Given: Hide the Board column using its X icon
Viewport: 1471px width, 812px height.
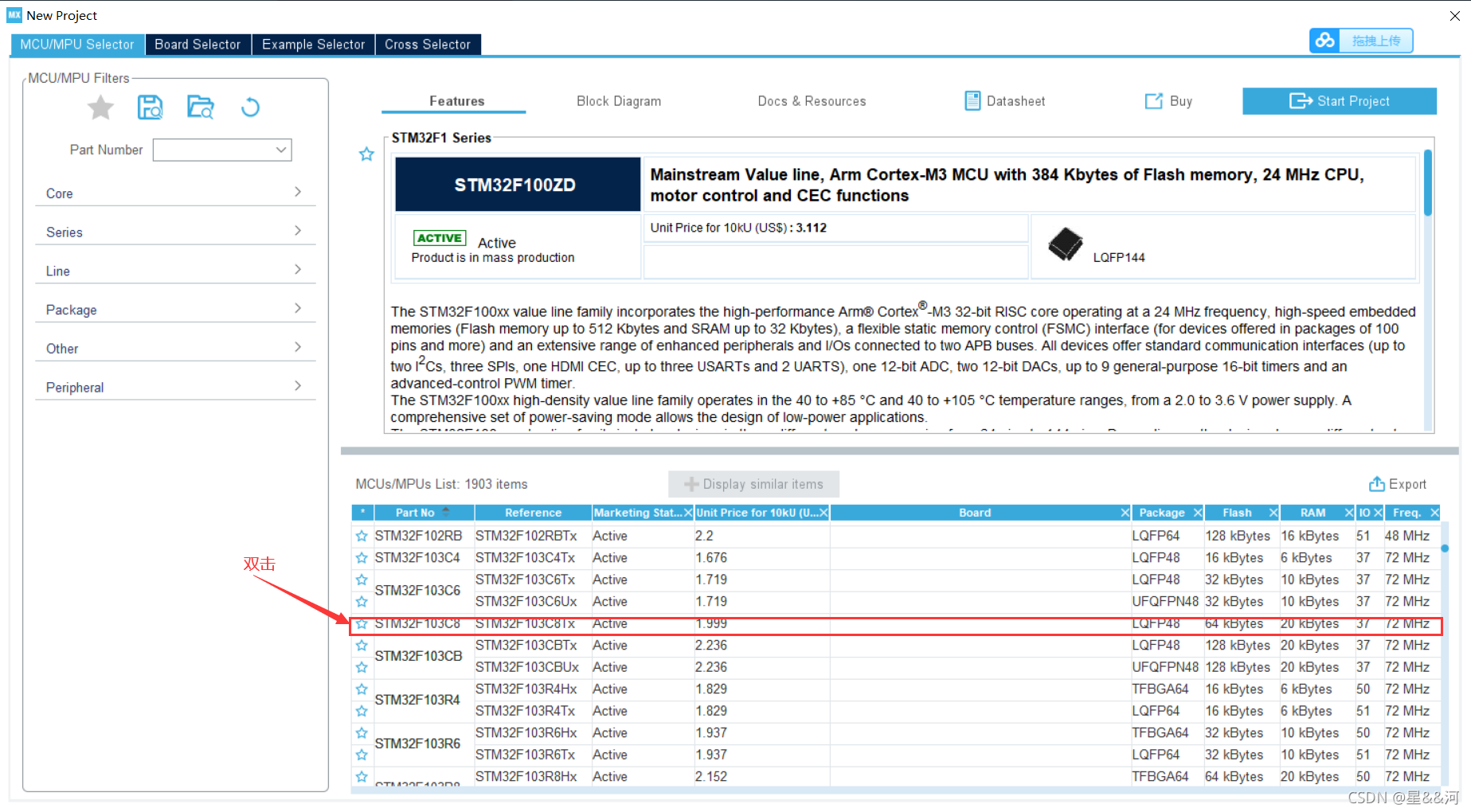Looking at the screenshot, I should (1125, 513).
